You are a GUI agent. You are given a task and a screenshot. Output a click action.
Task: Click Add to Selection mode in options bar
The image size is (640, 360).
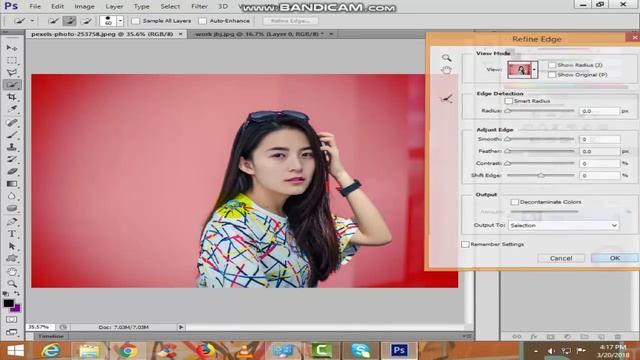(x=70, y=21)
